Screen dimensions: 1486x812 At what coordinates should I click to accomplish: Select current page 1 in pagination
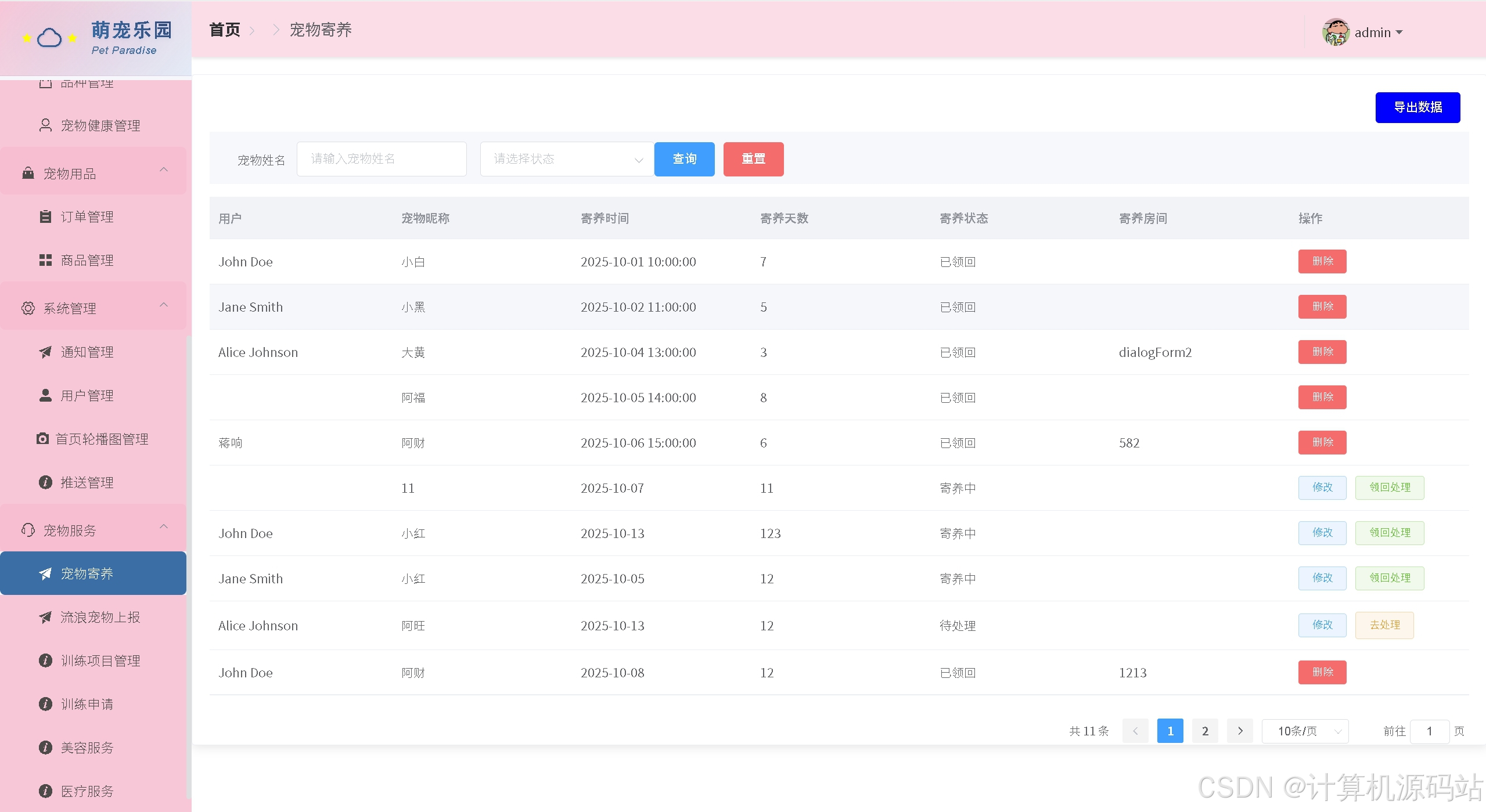(x=1170, y=731)
